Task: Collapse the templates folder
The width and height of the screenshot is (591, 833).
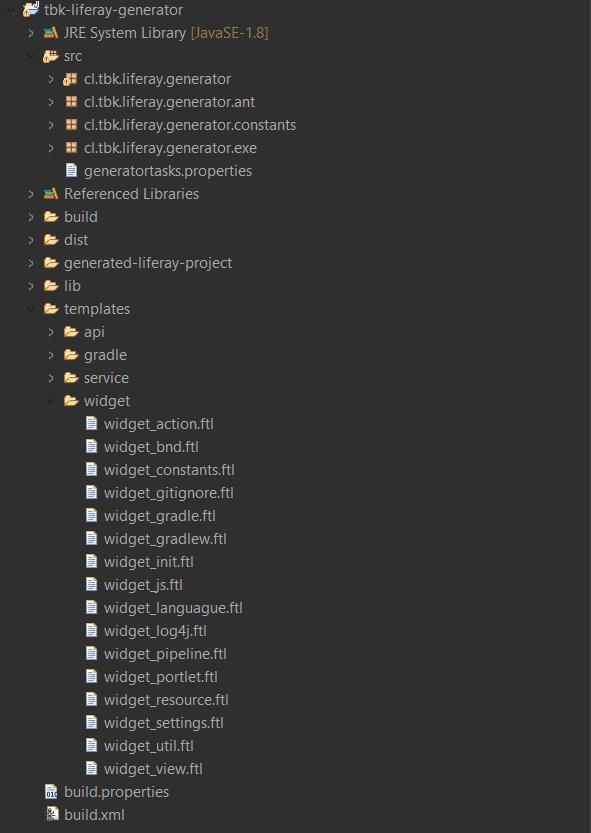Action: pyautogui.click(x=31, y=309)
